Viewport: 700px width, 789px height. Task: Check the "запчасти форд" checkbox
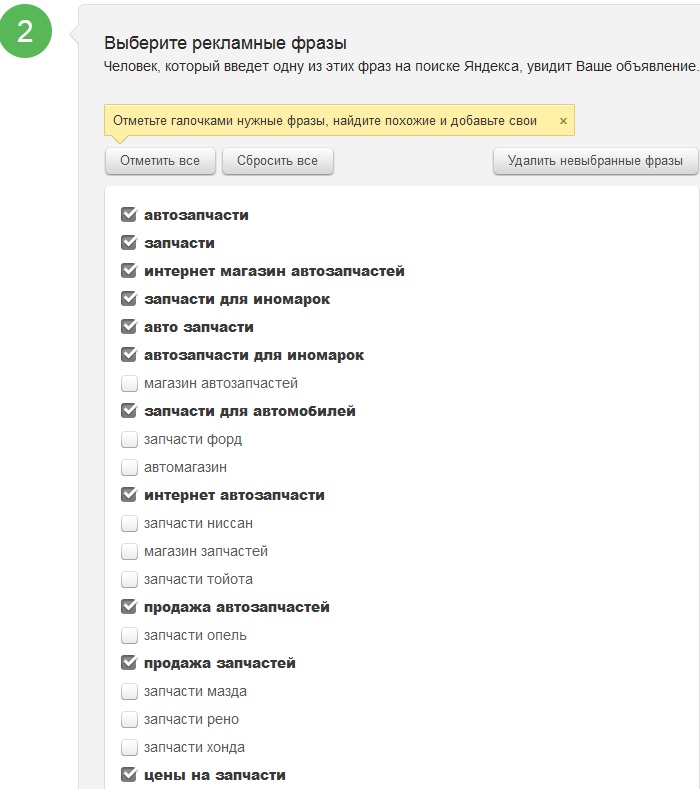coord(129,439)
